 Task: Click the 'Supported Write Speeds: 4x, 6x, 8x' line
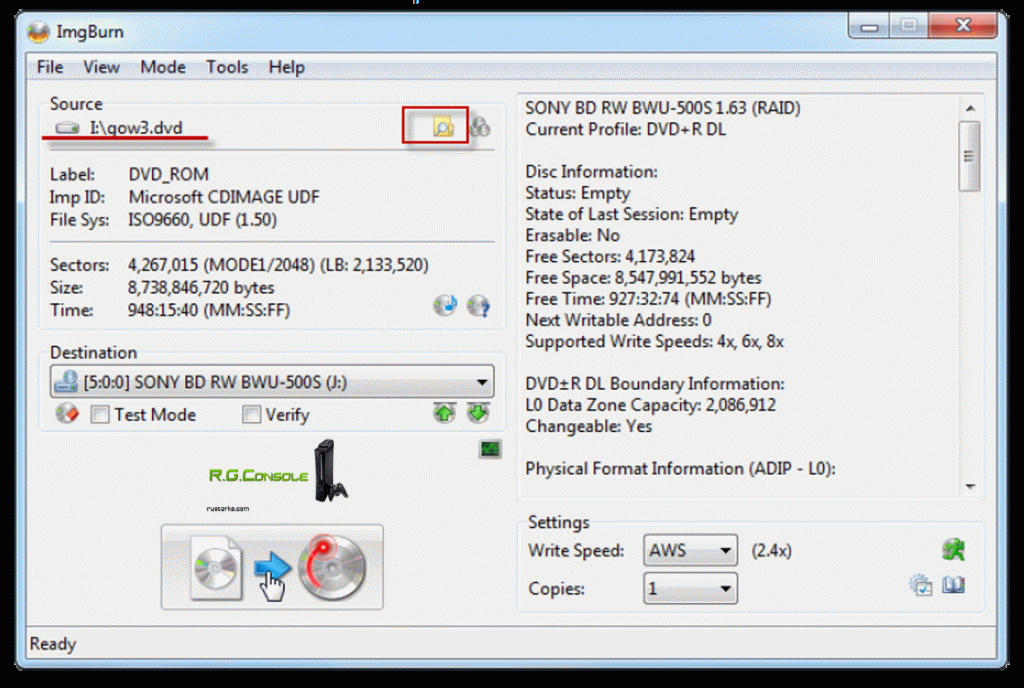coord(654,341)
